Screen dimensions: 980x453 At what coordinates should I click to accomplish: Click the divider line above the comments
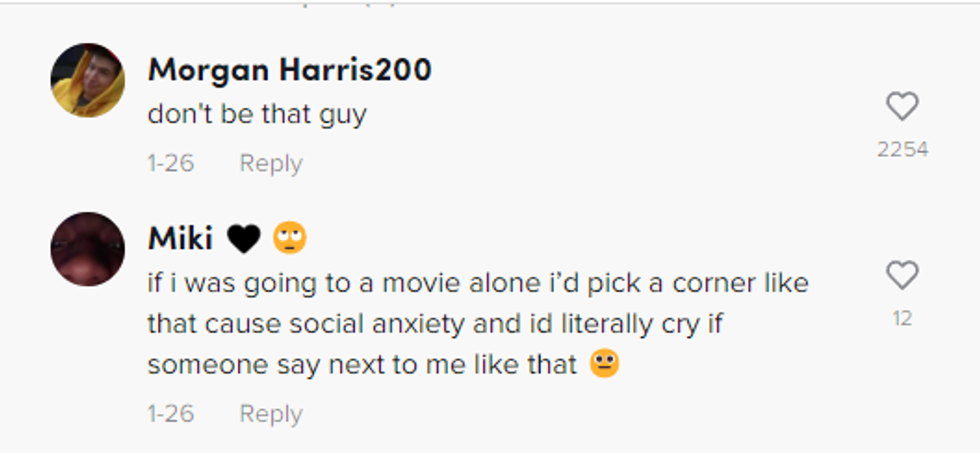click(490, 4)
